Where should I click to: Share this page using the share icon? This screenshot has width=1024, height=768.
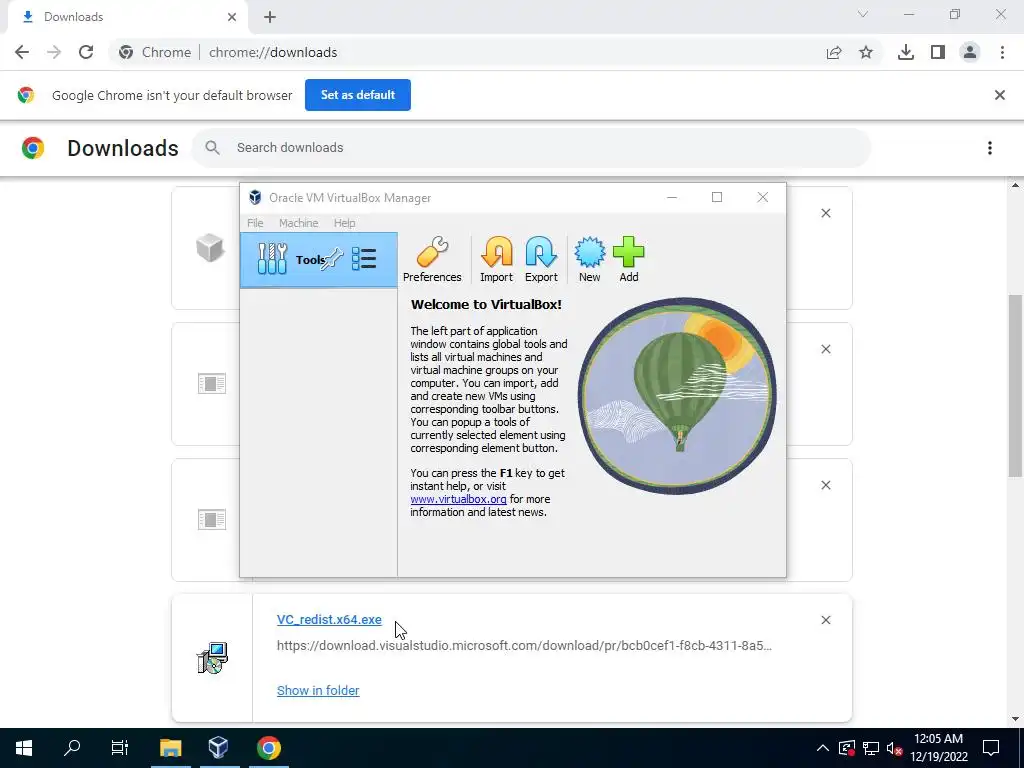point(834,52)
